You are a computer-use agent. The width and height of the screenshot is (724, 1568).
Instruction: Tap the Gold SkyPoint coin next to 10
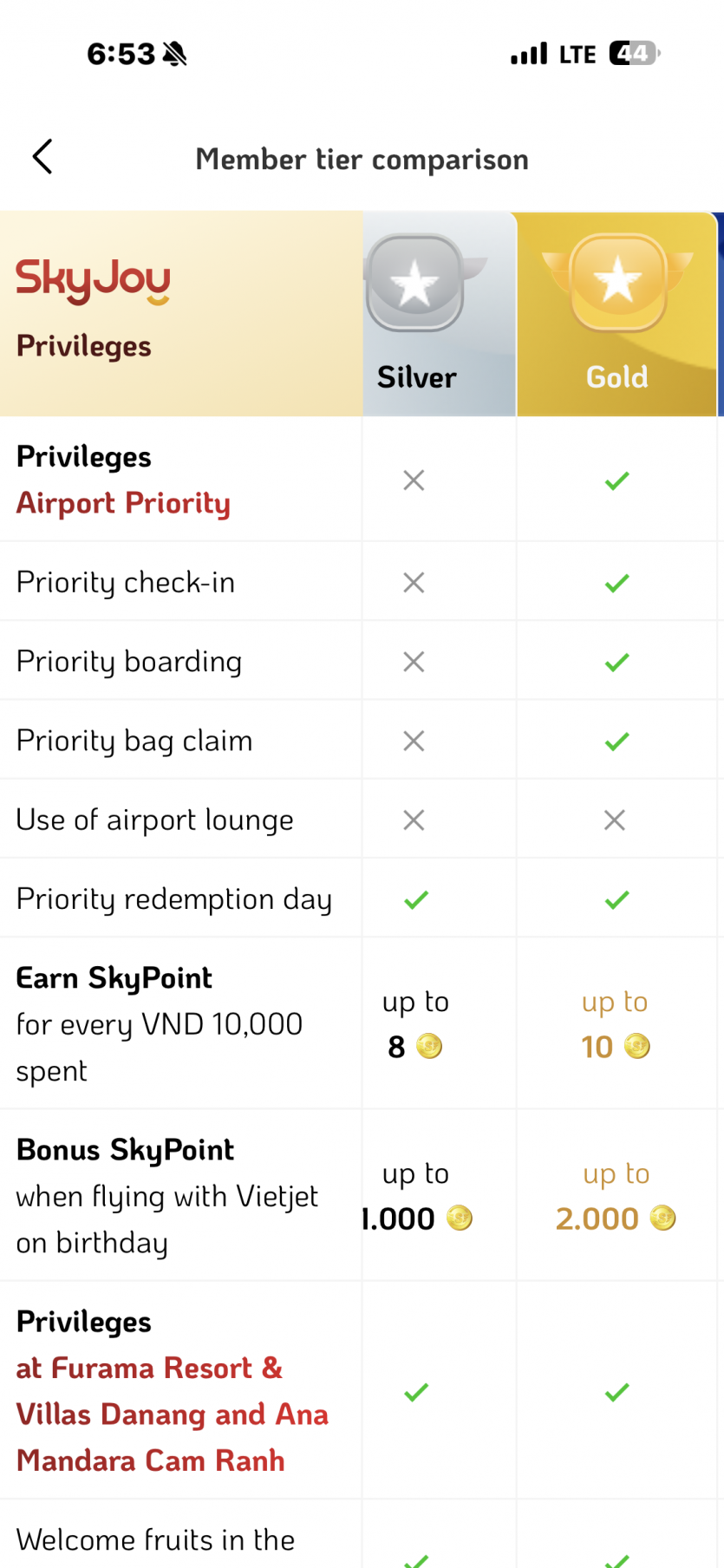[x=637, y=1047]
